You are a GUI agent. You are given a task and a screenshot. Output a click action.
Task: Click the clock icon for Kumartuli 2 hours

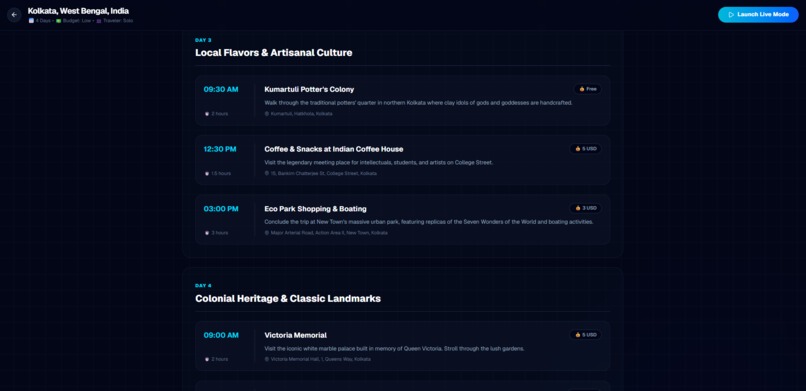pyautogui.click(x=207, y=114)
